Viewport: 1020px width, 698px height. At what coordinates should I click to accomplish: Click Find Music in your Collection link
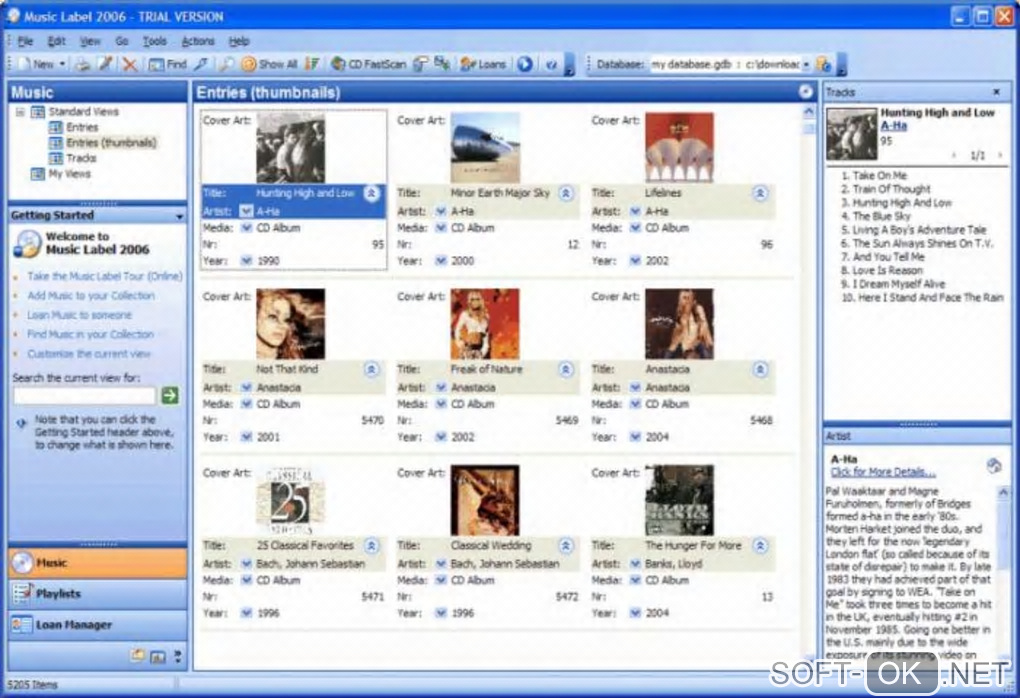pyautogui.click(x=90, y=334)
